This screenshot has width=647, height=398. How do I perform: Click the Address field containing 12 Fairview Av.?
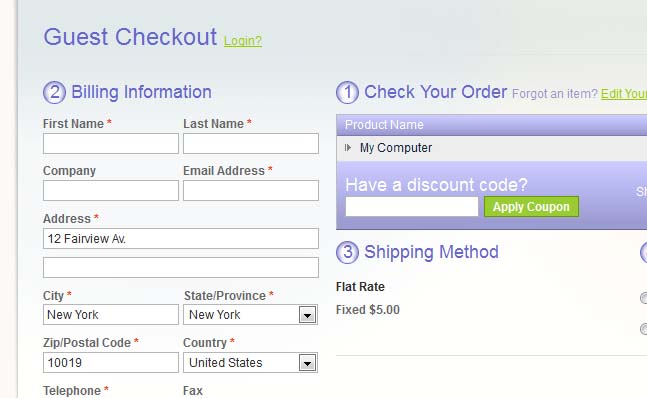[181, 238]
